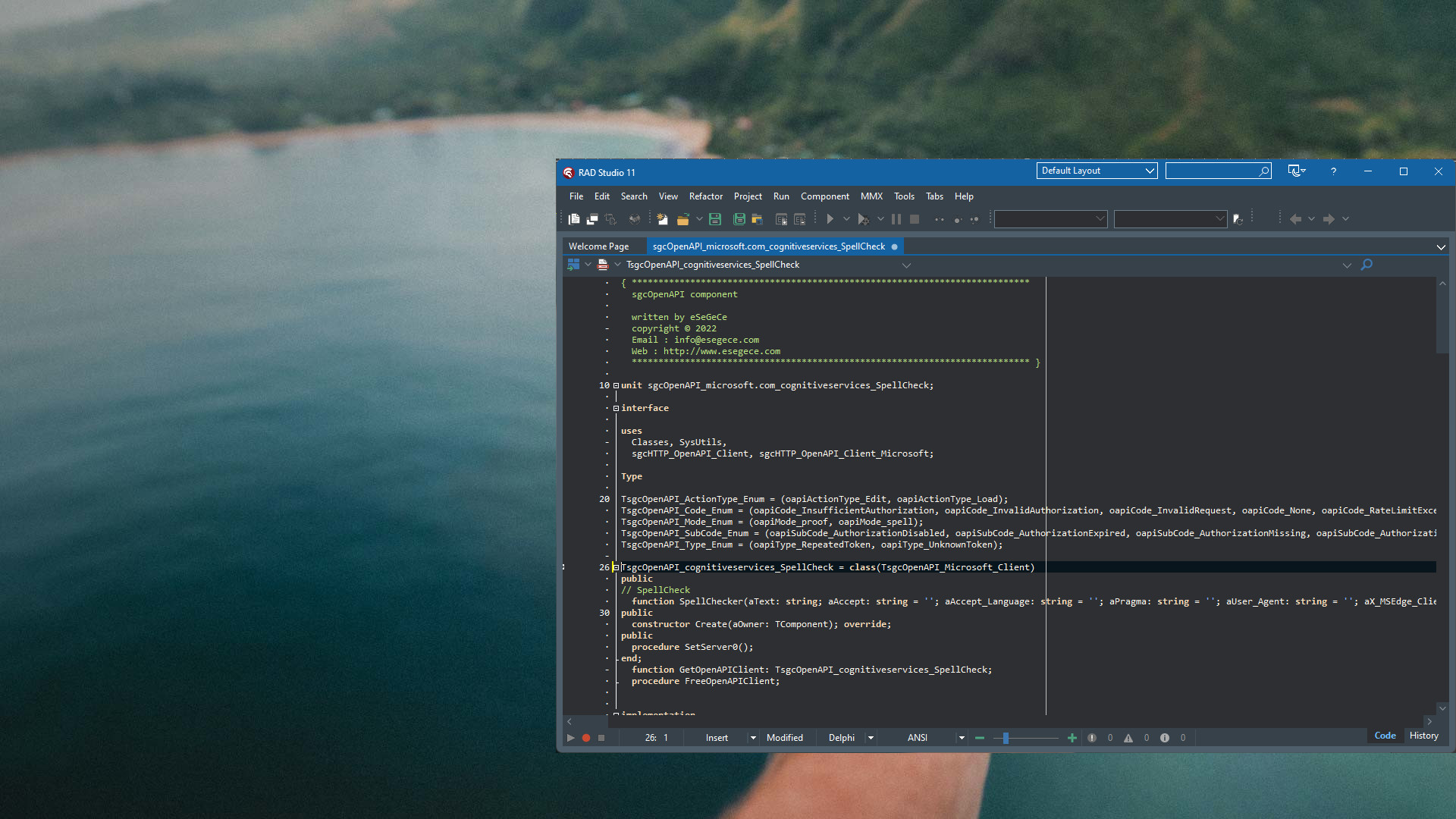Click the Run Without Debugging icon
The height and width of the screenshot is (819, 1456).
863,219
